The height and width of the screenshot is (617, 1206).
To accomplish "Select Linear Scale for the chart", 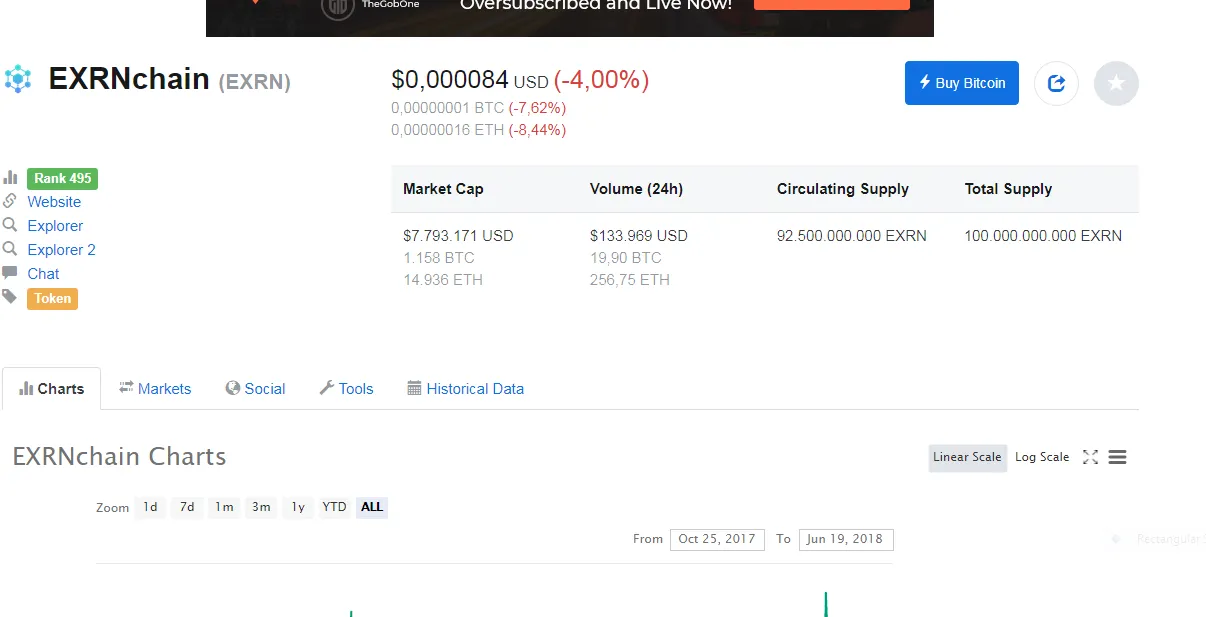I will pos(967,458).
